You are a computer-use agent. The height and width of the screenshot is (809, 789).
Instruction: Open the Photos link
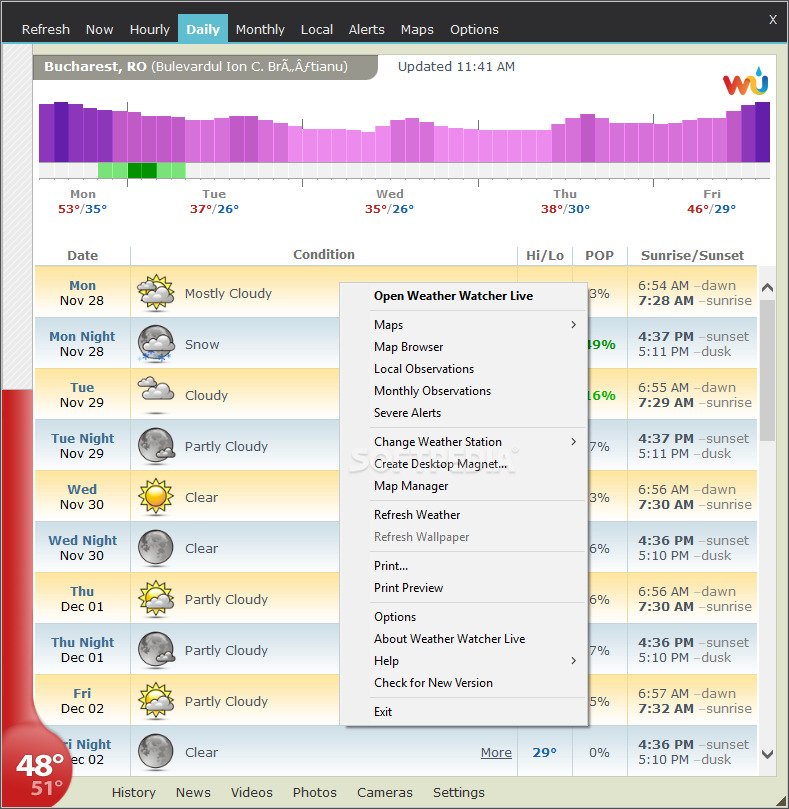pyautogui.click(x=314, y=792)
